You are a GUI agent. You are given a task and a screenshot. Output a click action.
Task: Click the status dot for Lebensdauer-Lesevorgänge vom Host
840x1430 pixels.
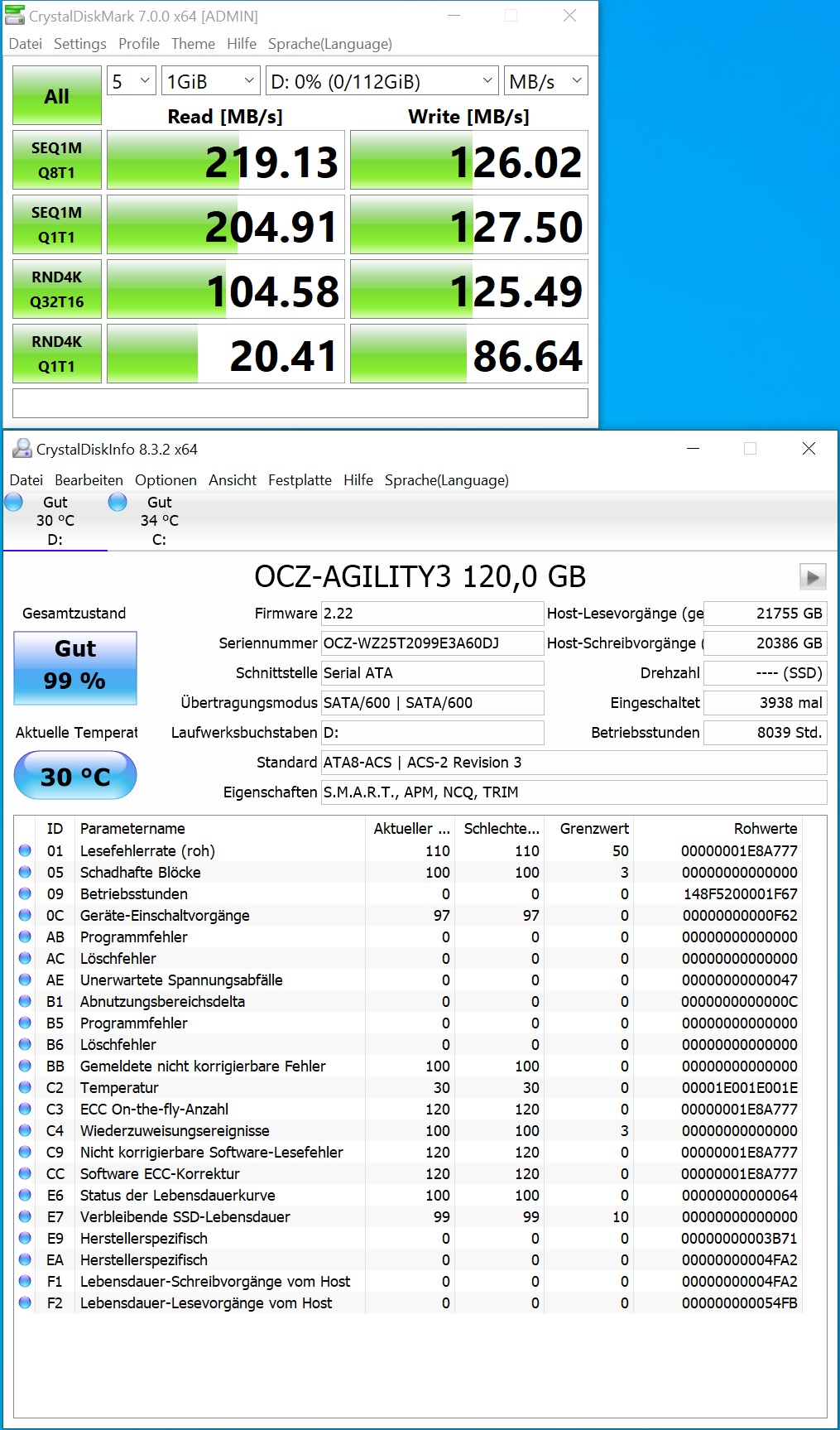pyautogui.click(x=25, y=1302)
